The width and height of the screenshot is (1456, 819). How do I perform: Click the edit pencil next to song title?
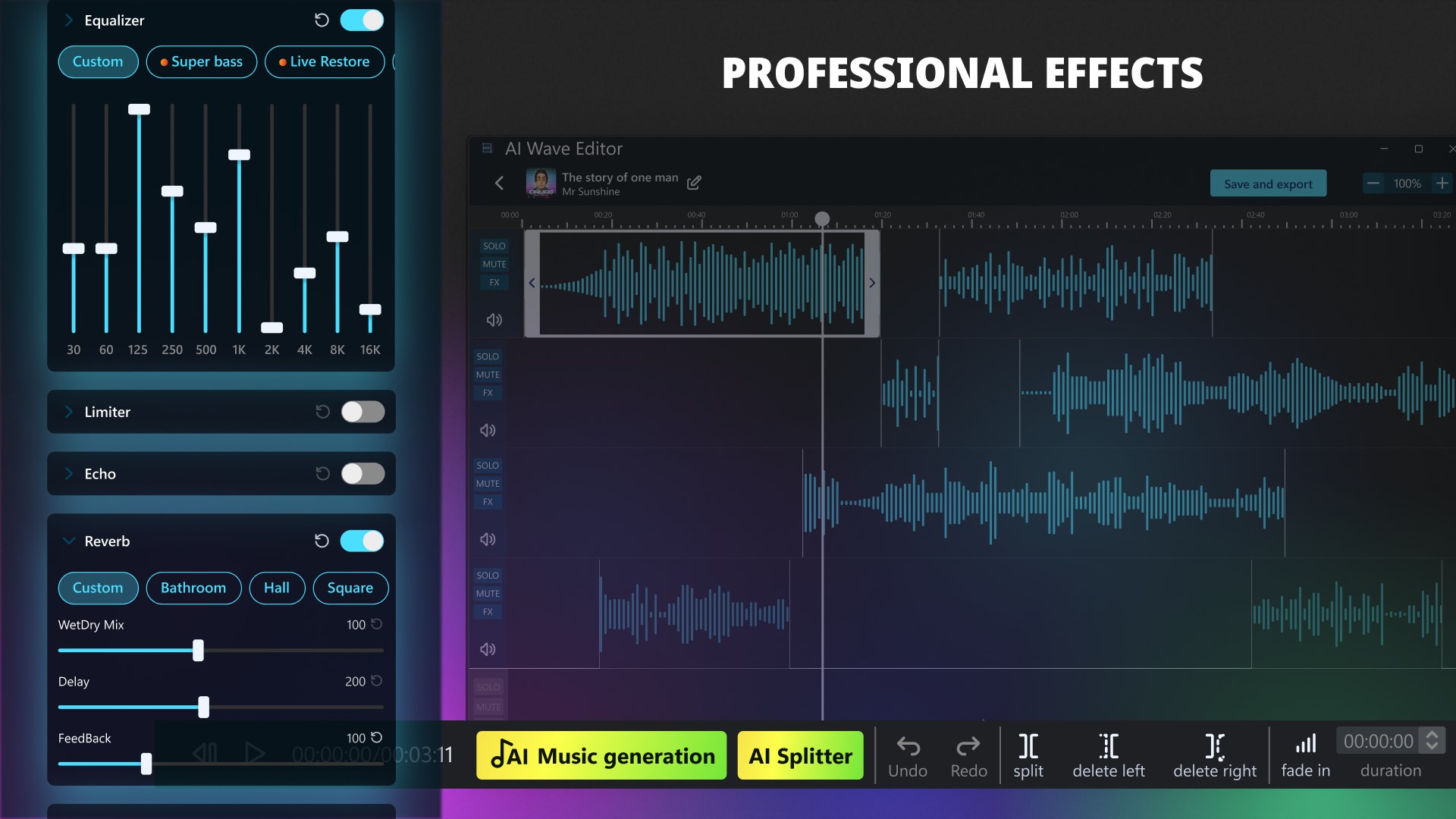click(x=694, y=183)
